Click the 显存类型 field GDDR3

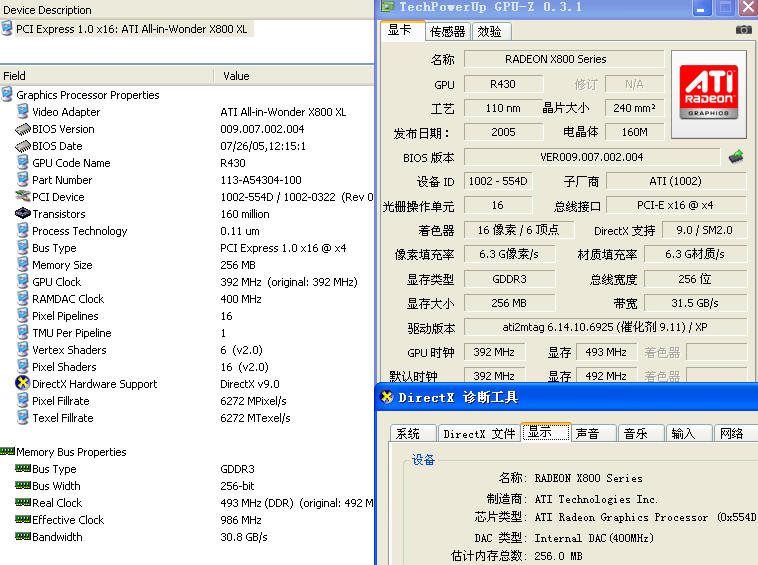point(510,279)
